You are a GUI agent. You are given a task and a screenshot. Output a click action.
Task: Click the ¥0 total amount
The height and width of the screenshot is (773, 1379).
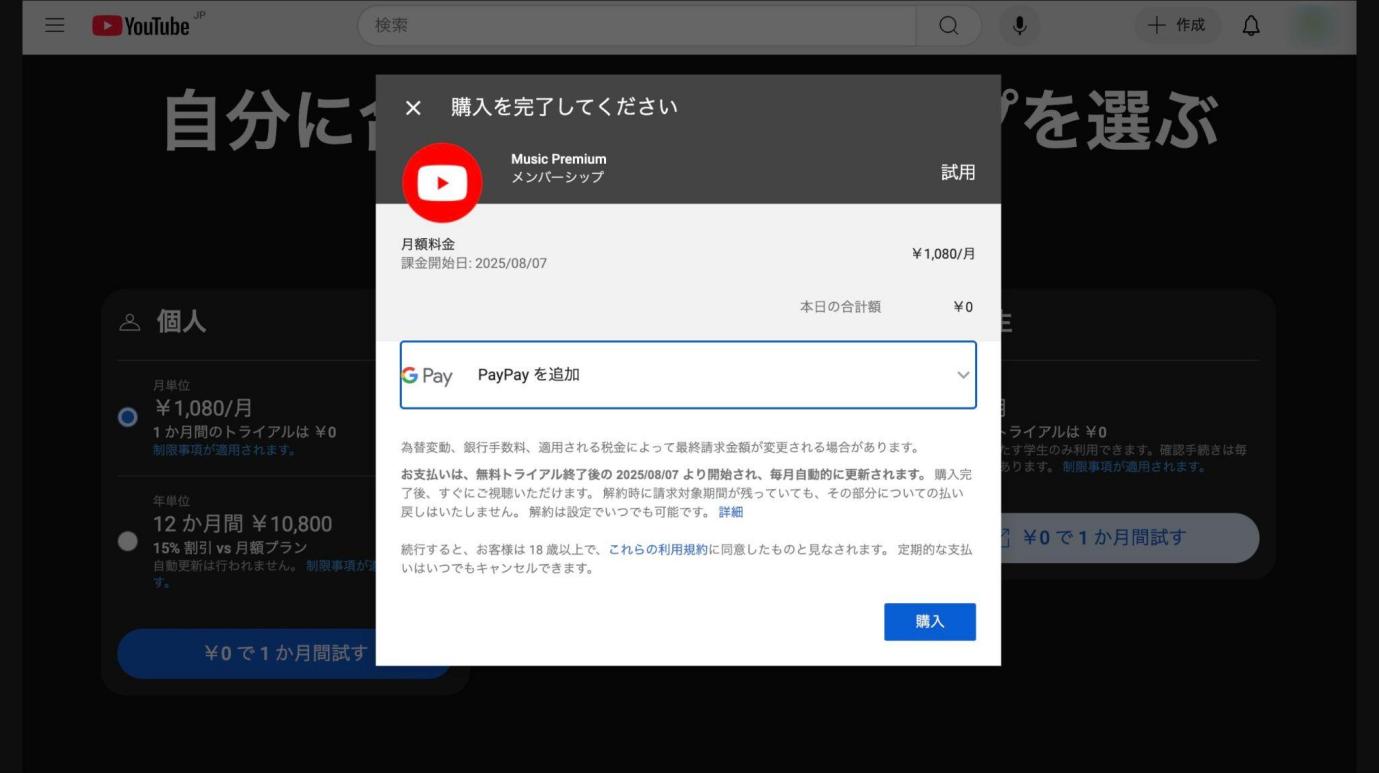[963, 307]
